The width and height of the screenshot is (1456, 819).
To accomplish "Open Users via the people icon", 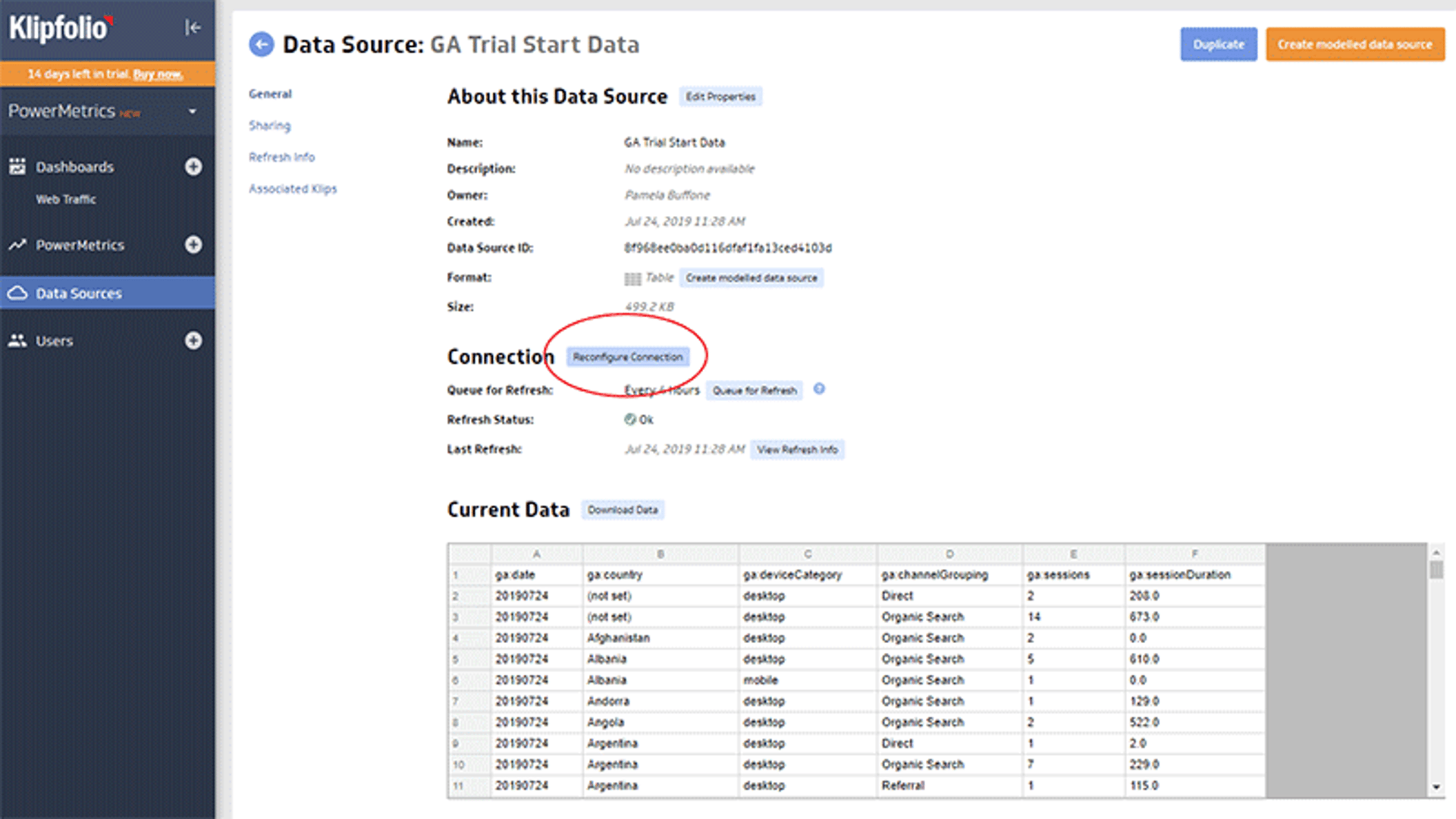I will pyautogui.click(x=17, y=340).
